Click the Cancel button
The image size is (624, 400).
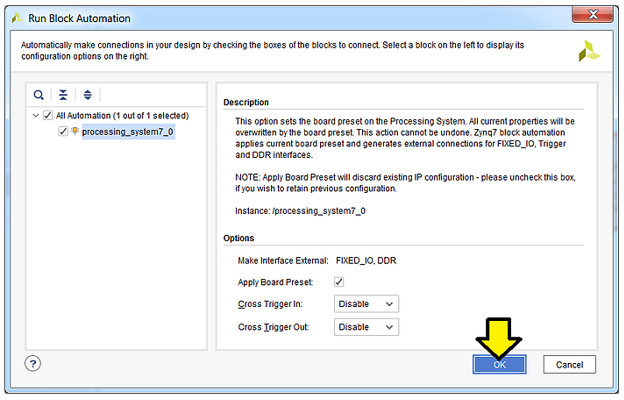click(x=569, y=365)
